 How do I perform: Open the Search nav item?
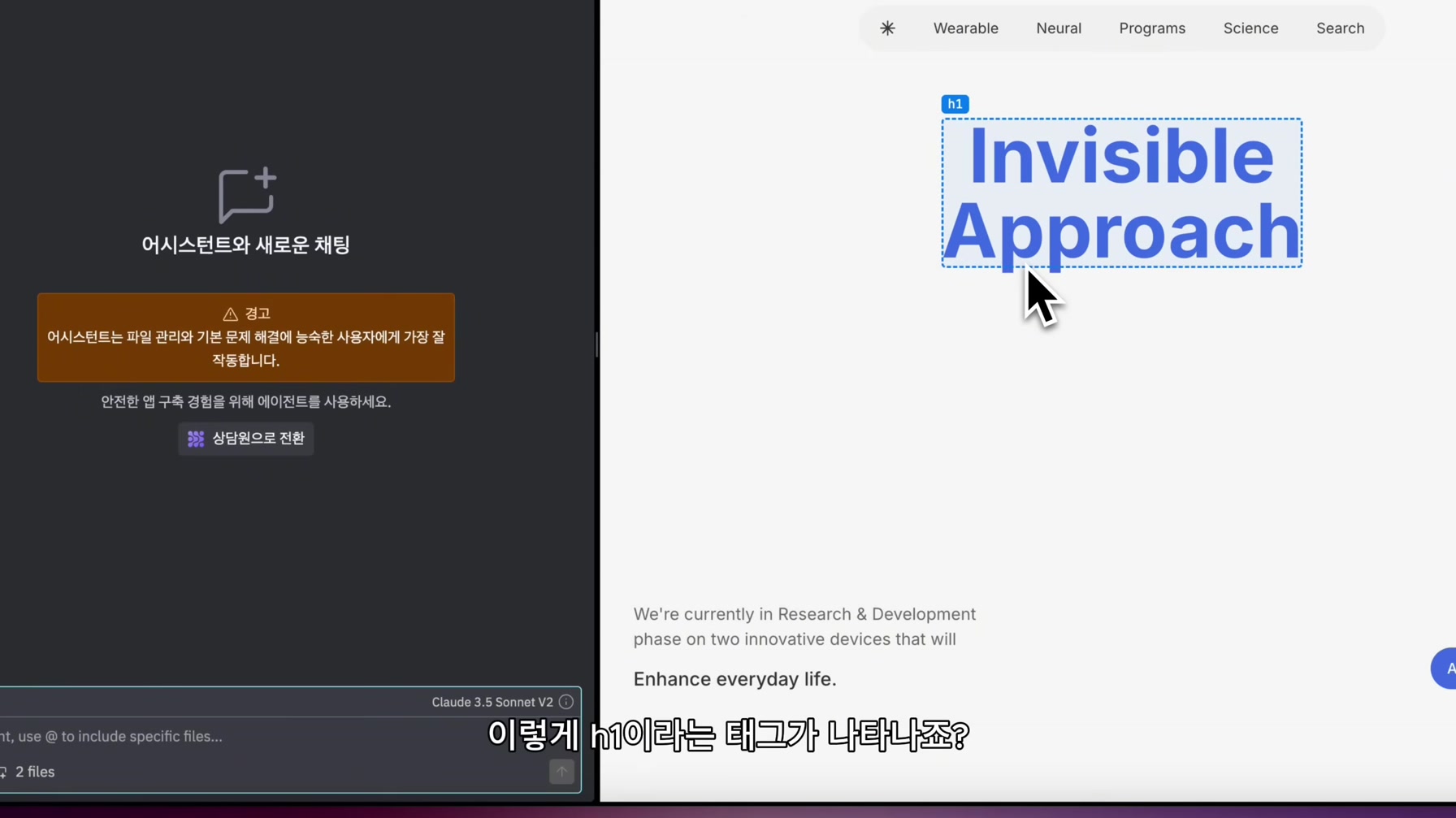pos(1340,28)
